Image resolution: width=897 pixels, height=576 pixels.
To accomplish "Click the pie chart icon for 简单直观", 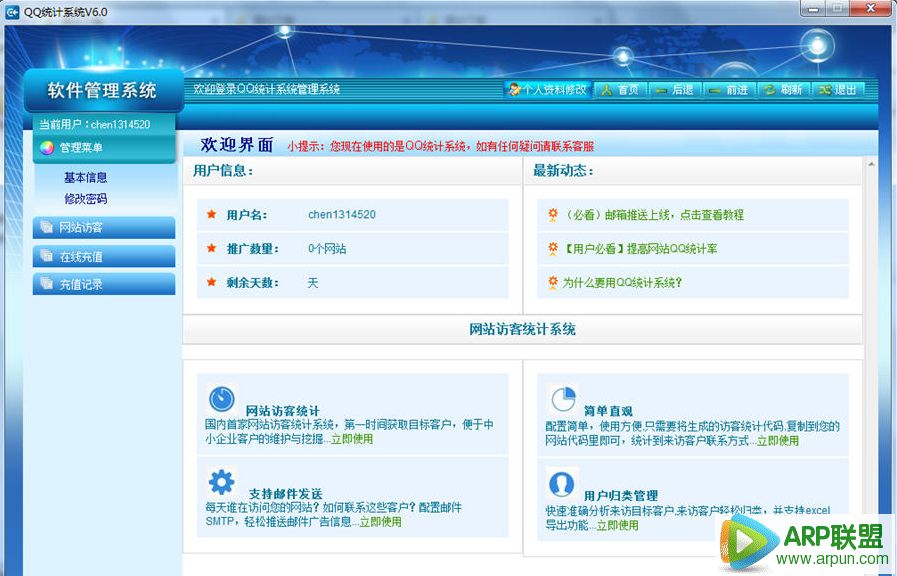I will [x=563, y=399].
